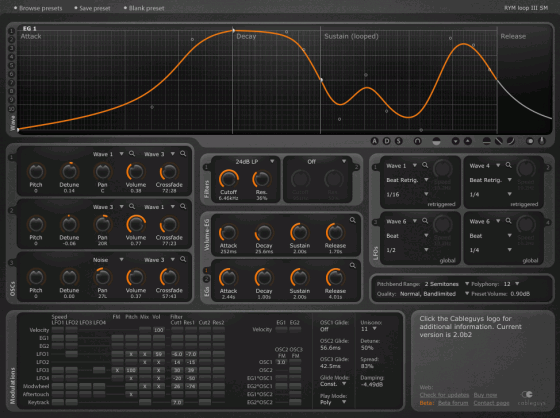Viewport: 560px width, 418px height.
Task: Apply the flat line curve shape icon
Action: [486, 141]
